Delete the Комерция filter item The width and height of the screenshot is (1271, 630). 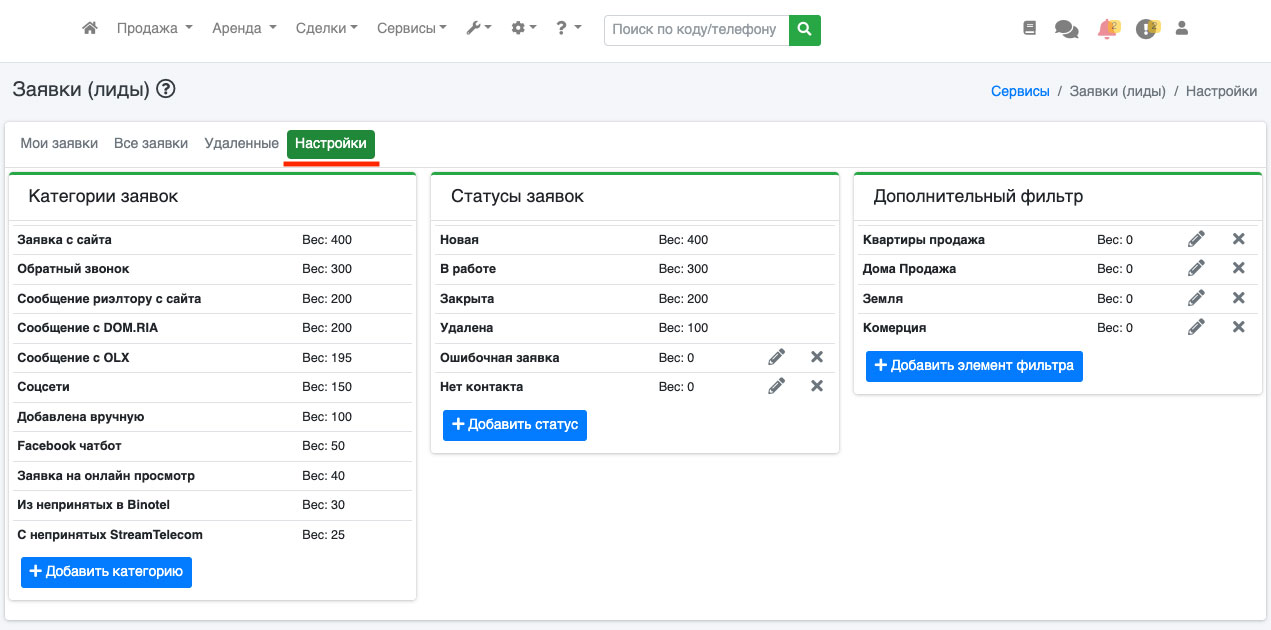pyautogui.click(x=1238, y=327)
